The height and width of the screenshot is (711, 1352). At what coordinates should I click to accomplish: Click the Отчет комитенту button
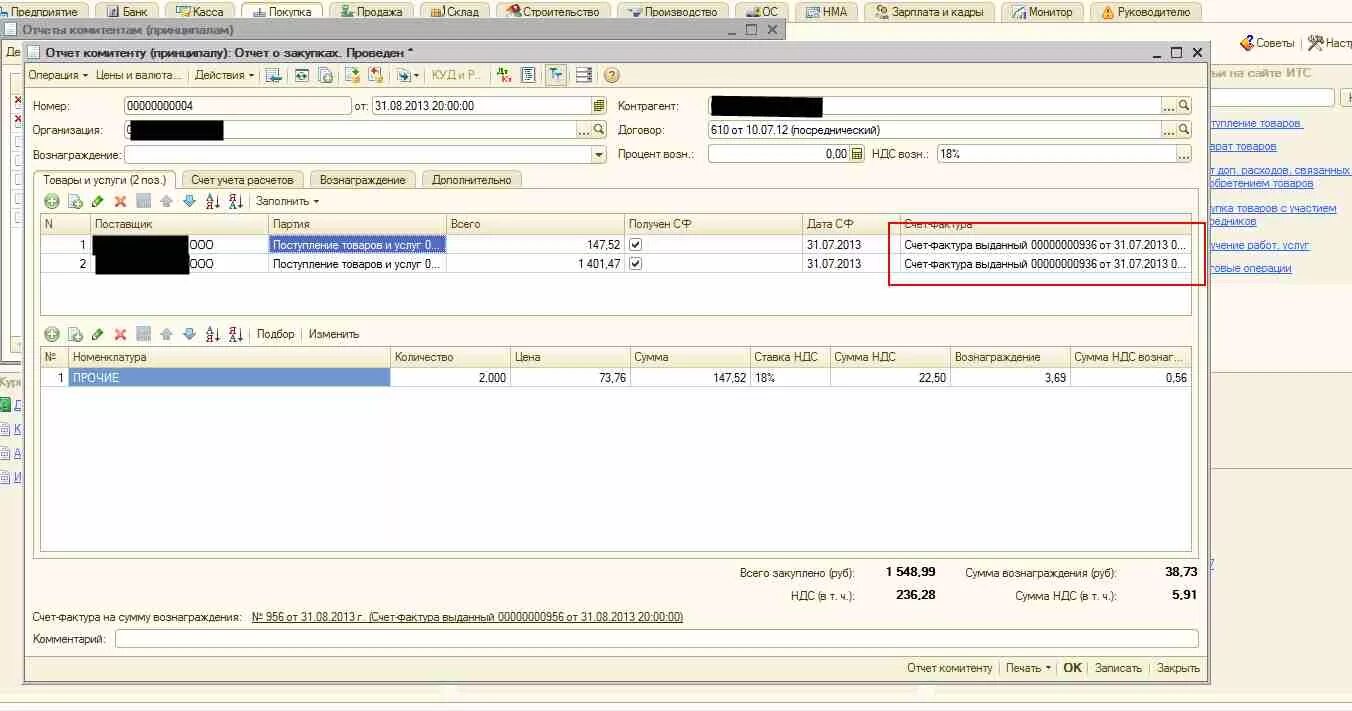(x=950, y=668)
